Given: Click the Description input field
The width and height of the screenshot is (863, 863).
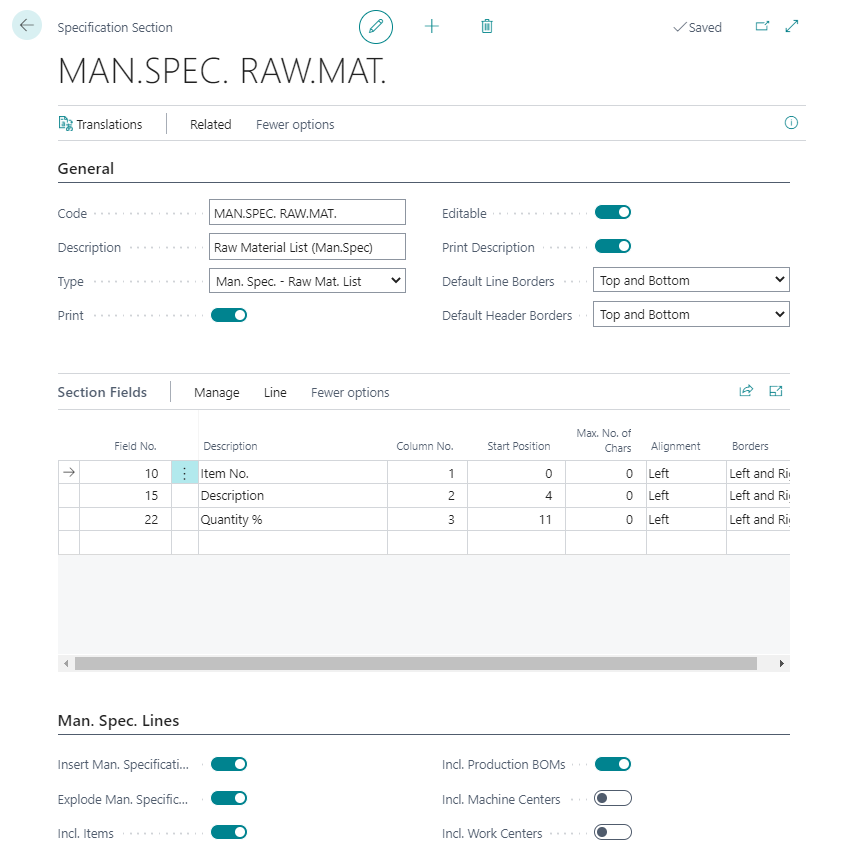Looking at the screenshot, I should coord(307,247).
